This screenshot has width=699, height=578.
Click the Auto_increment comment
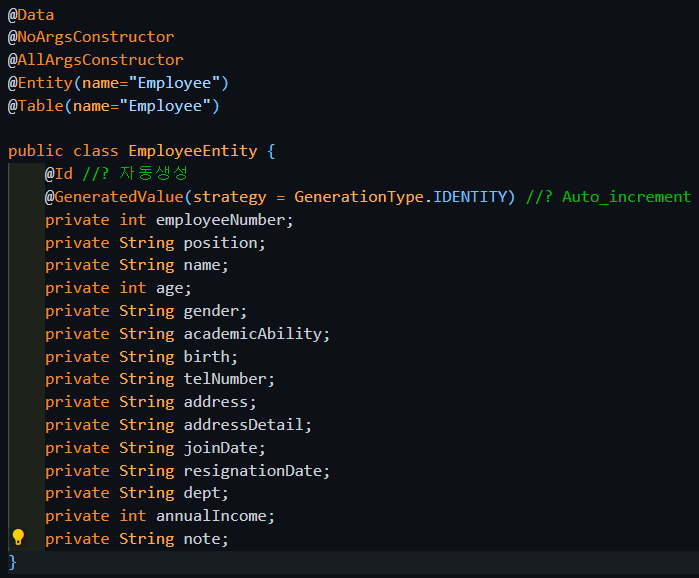point(626,197)
